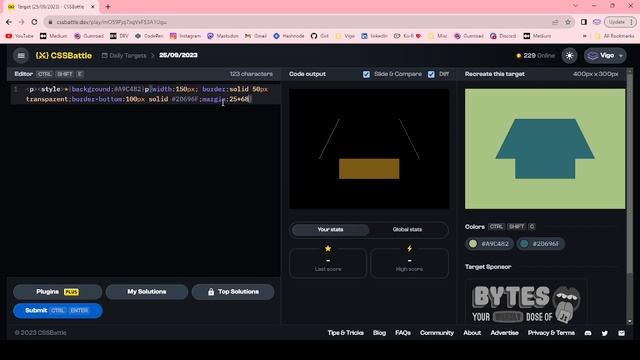
Task: Open the YouTube bookmark
Action: tap(20, 36)
